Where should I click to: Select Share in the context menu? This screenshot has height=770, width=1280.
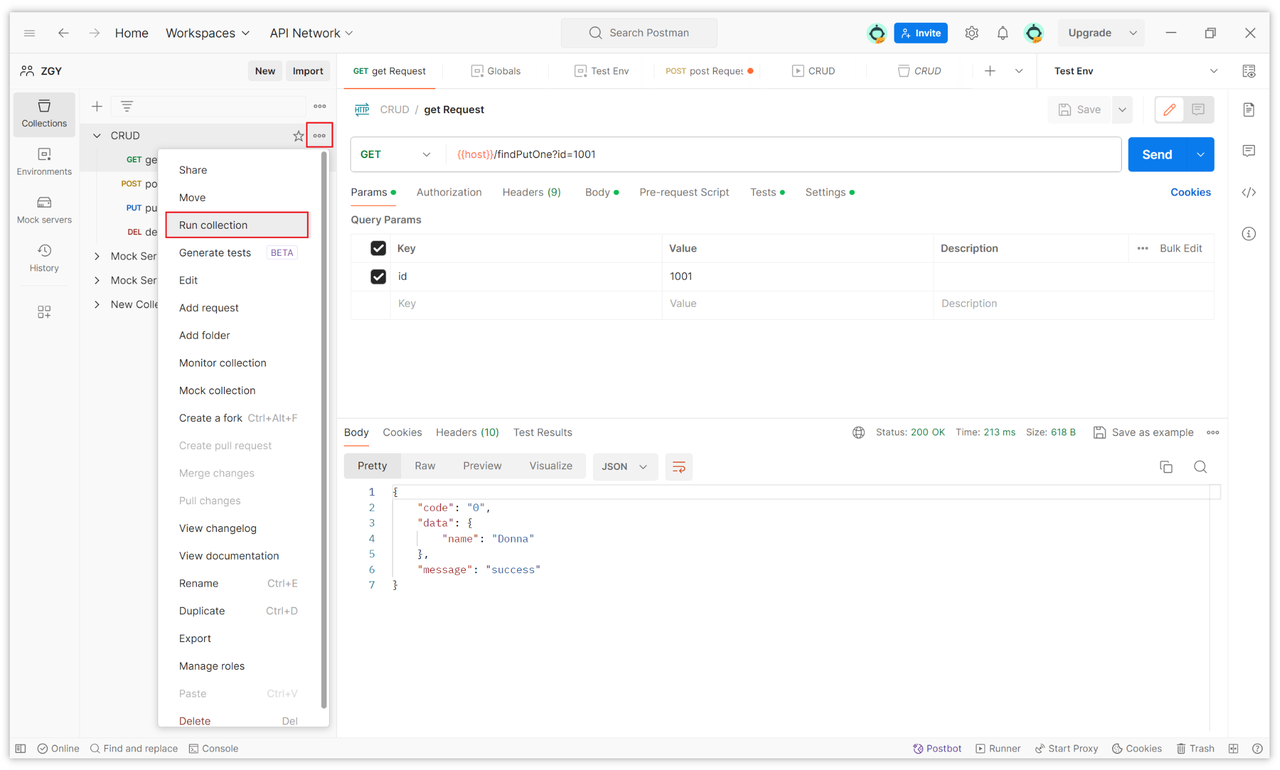pos(193,170)
